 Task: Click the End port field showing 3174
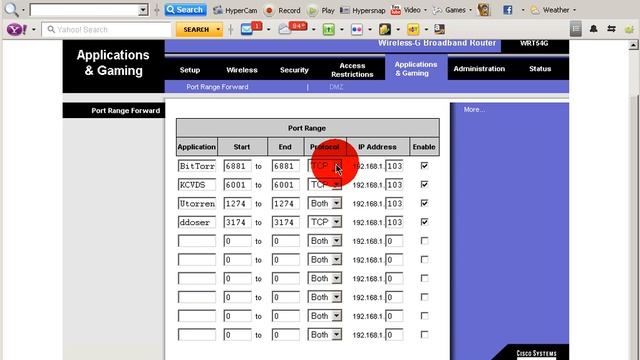(286, 222)
